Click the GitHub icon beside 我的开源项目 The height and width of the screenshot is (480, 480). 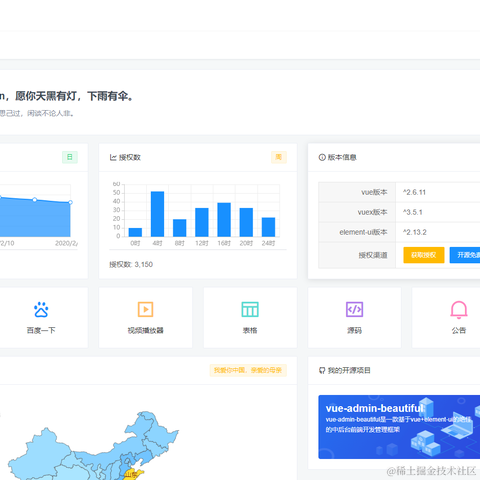pyautogui.click(x=322, y=370)
